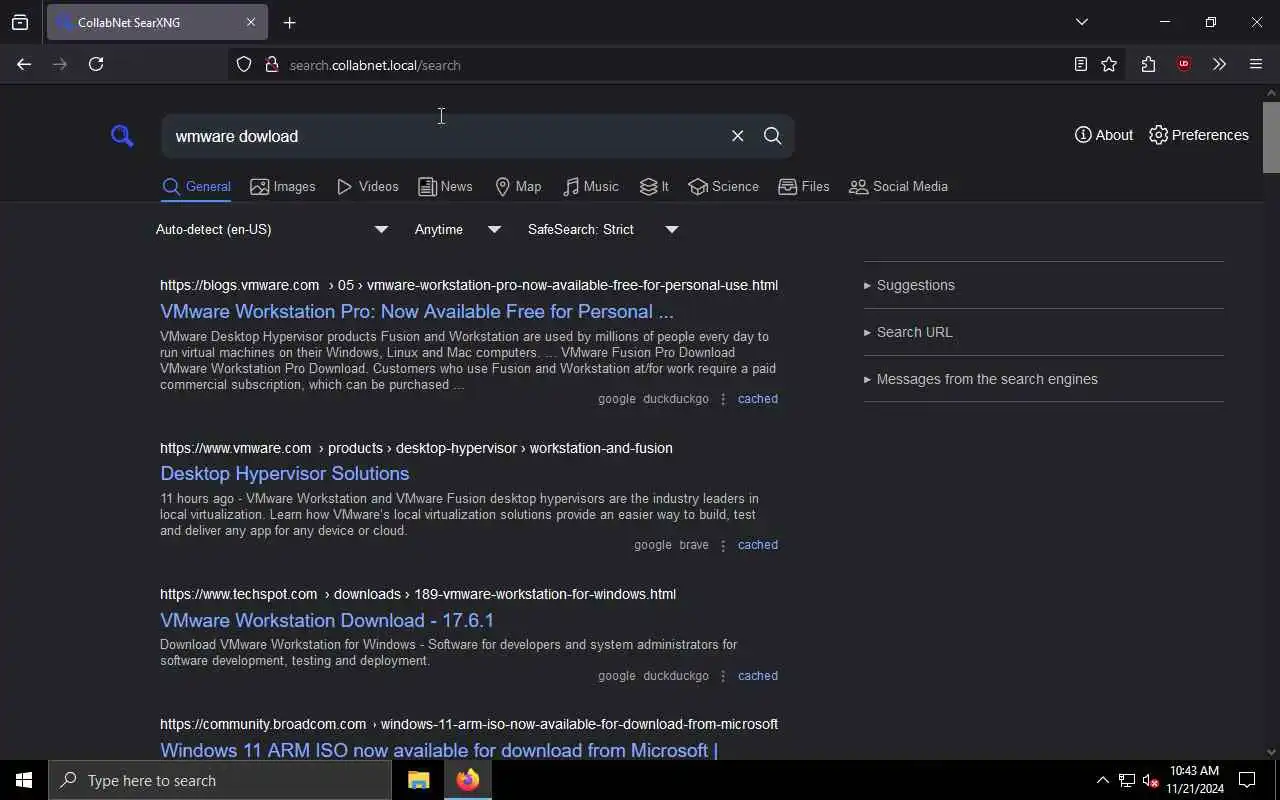This screenshot has width=1280, height=800.
Task: Switch to the Files tab
Action: click(x=804, y=187)
